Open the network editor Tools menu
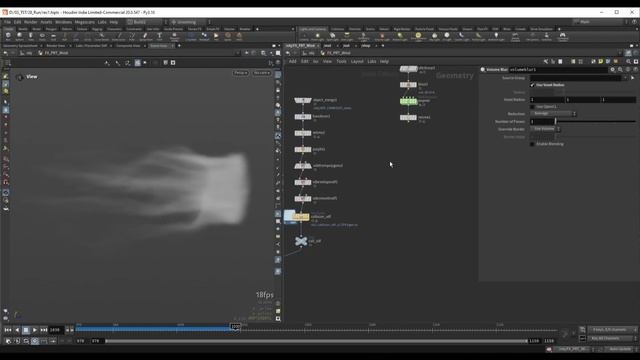Image resolution: width=640 pixels, height=360 pixels. point(341,61)
